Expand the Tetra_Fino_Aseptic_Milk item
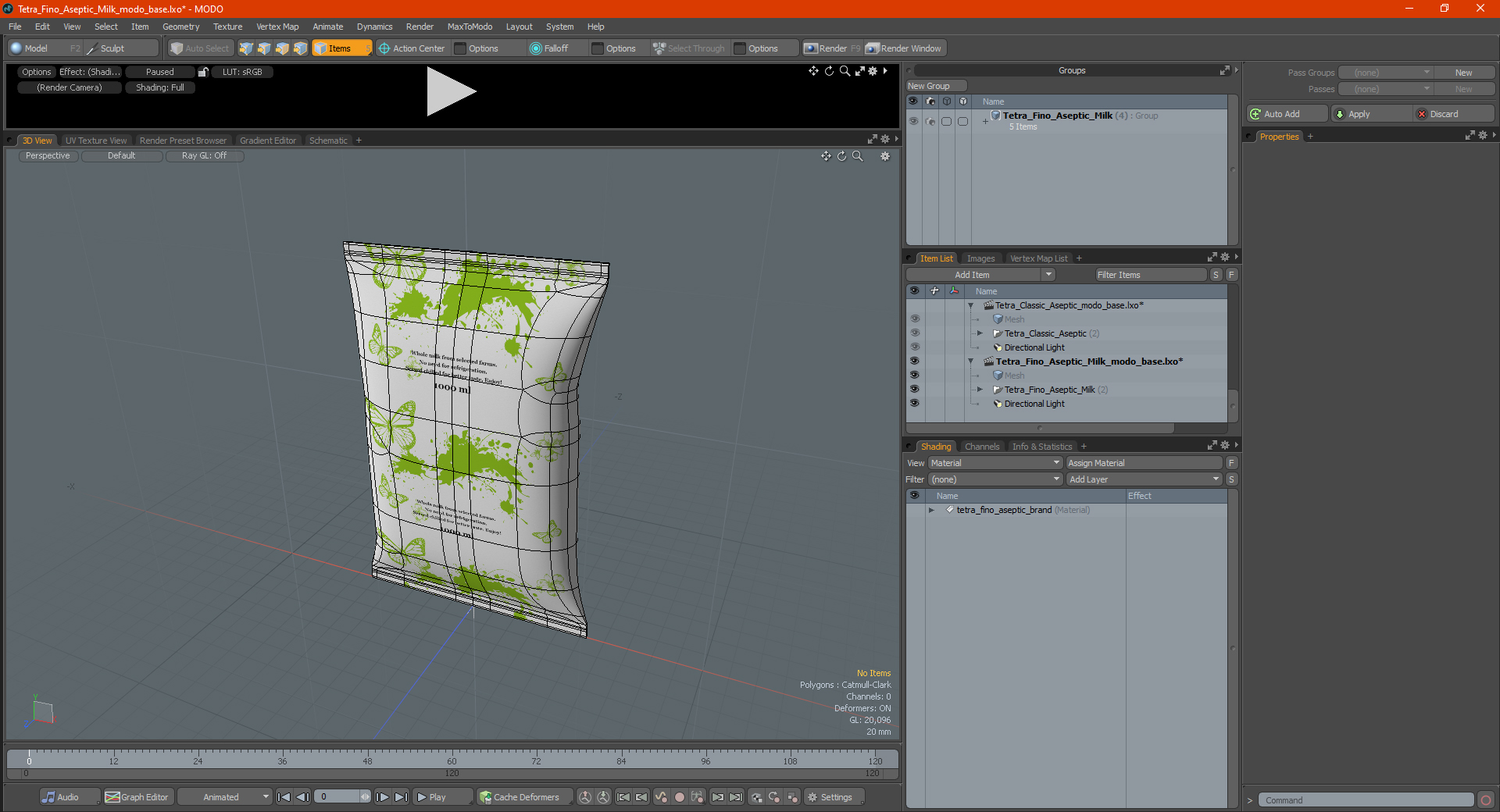This screenshot has height=812, width=1500. 980,390
